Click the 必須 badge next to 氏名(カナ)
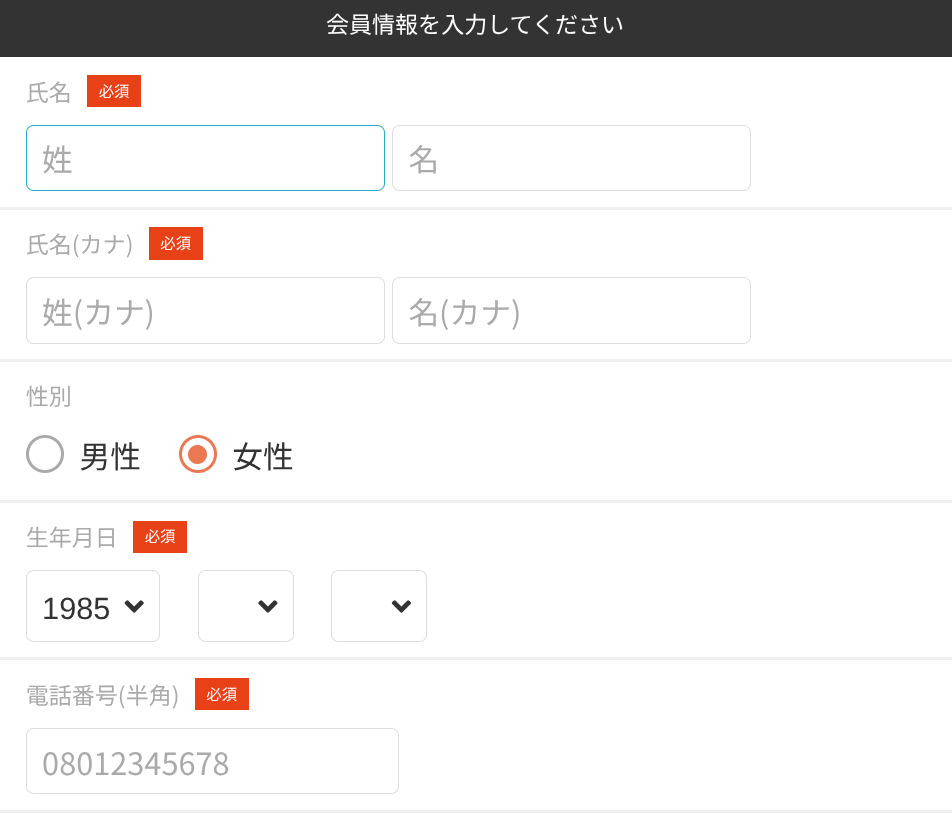This screenshot has height=814, width=952. (x=175, y=243)
